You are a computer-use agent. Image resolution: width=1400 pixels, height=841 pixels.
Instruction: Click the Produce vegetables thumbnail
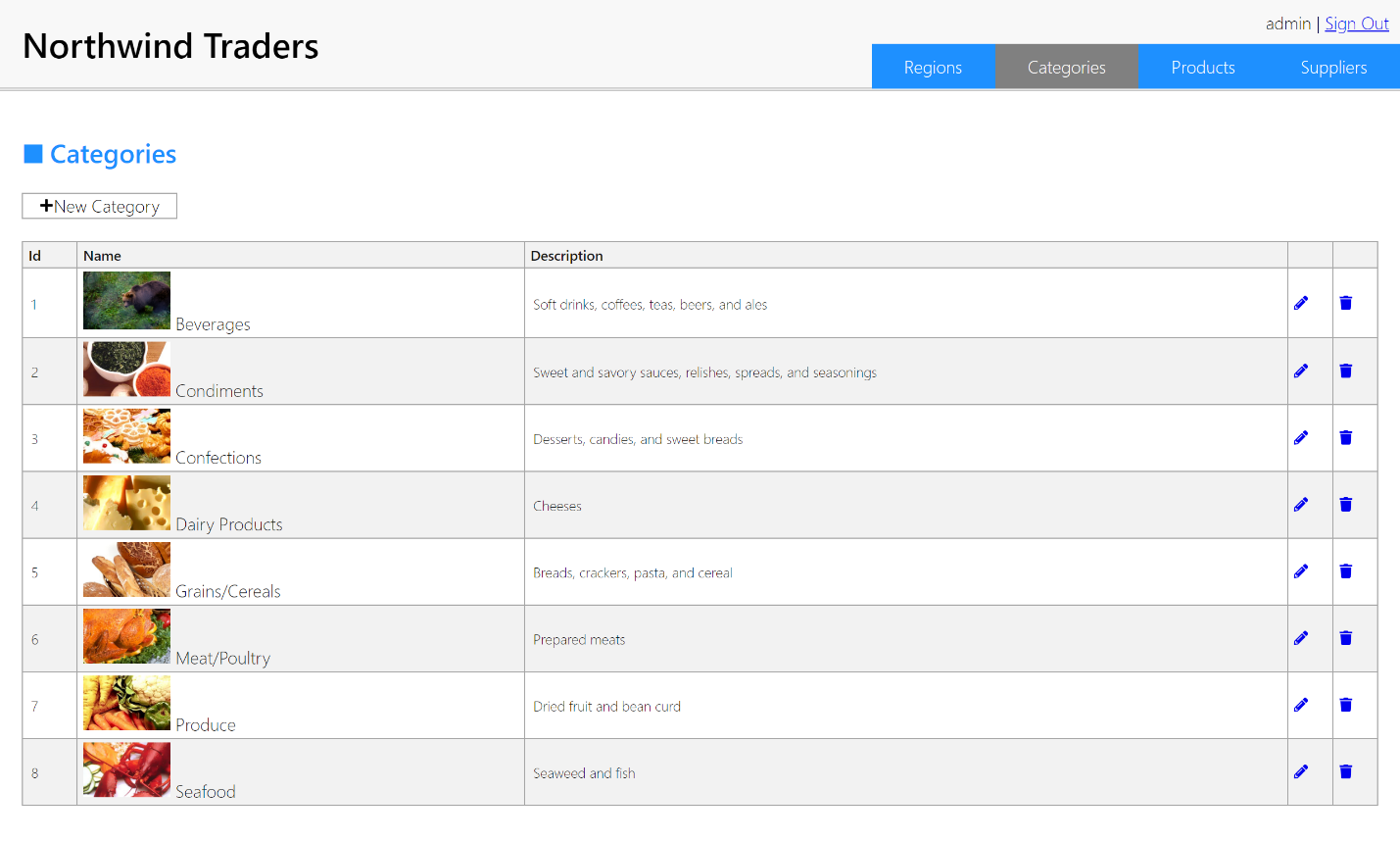click(126, 703)
